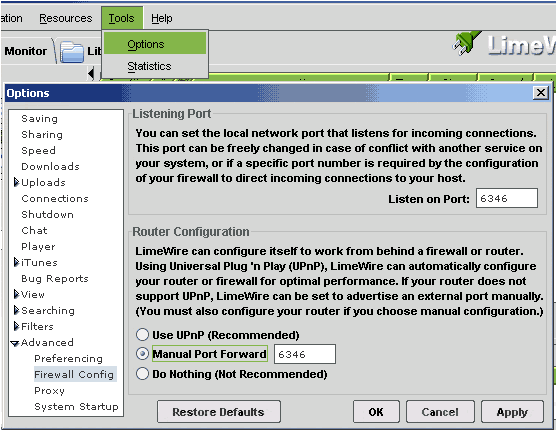Open the Help menu
557x431 pixels.
pyautogui.click(x=162, y=18)
